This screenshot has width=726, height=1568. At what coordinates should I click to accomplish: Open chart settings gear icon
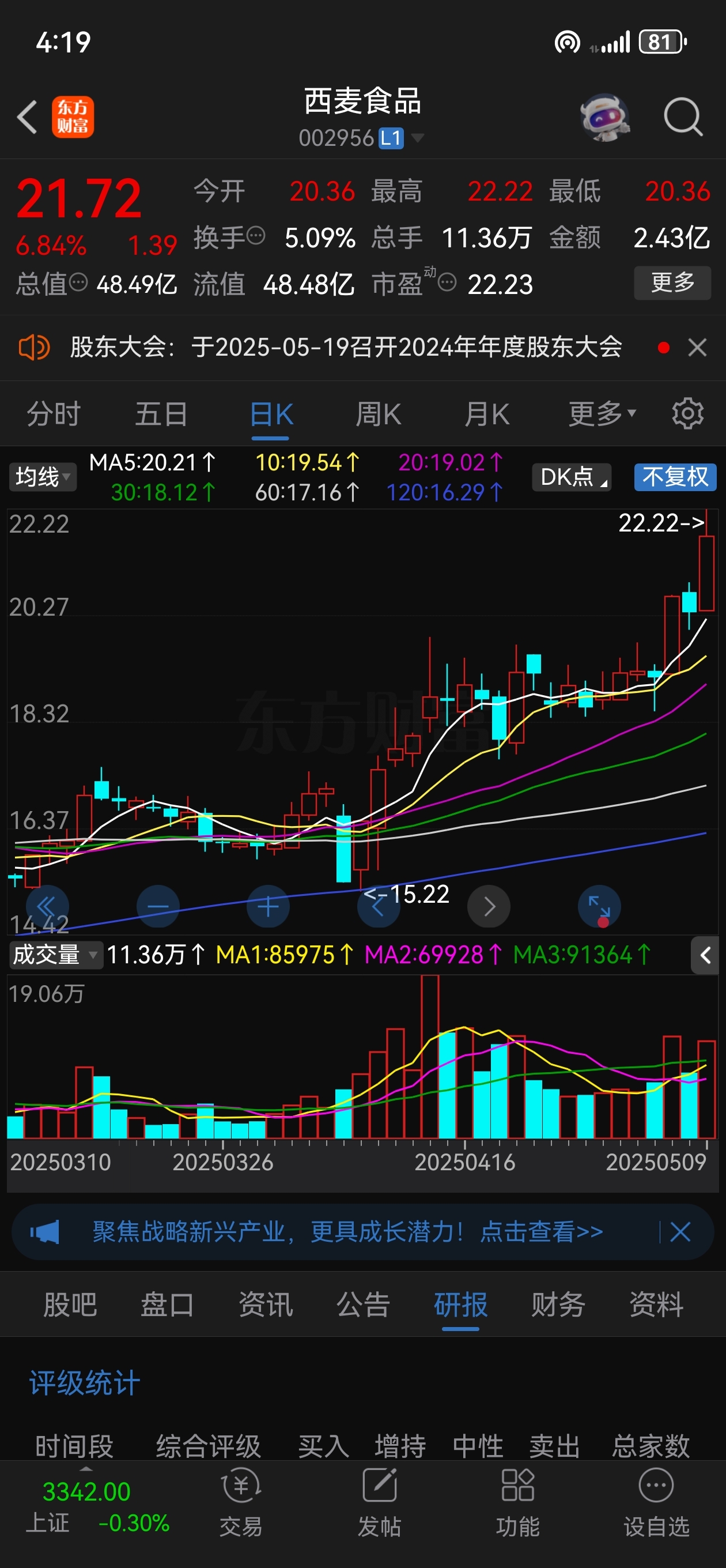point(687,414)
